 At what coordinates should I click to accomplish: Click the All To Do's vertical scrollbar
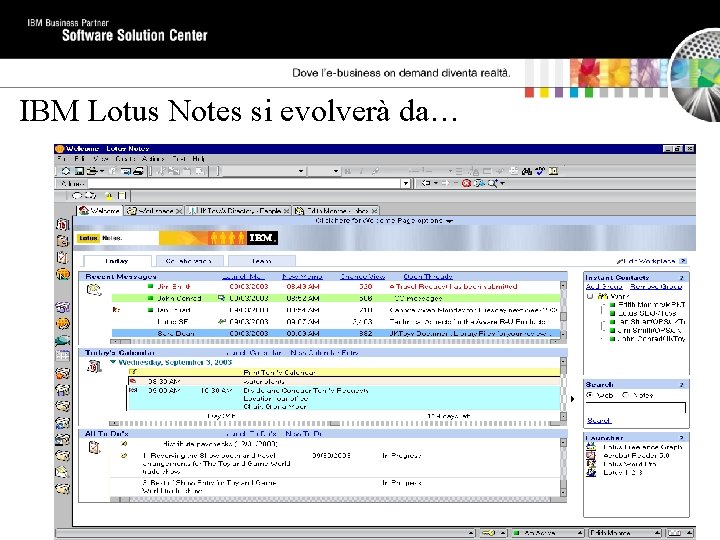[563, 467]
